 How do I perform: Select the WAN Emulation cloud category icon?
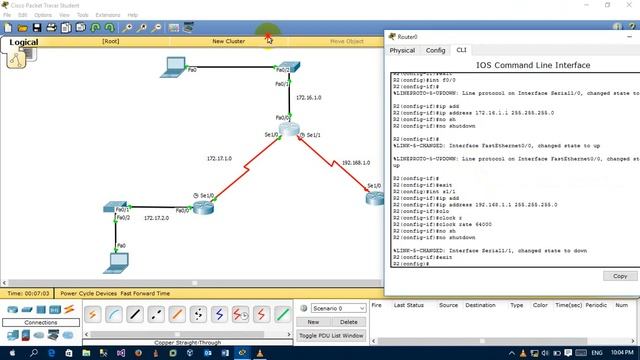tap(39, 336)
